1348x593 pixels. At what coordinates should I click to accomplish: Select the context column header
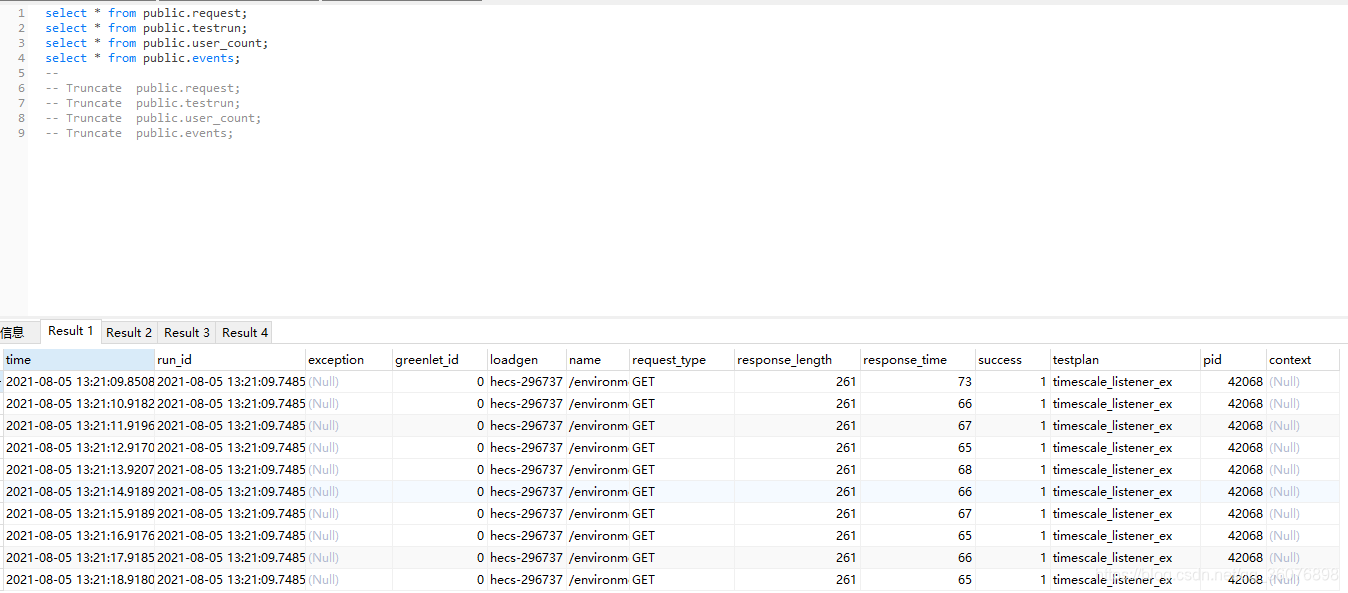click(x=1303, y=360)
